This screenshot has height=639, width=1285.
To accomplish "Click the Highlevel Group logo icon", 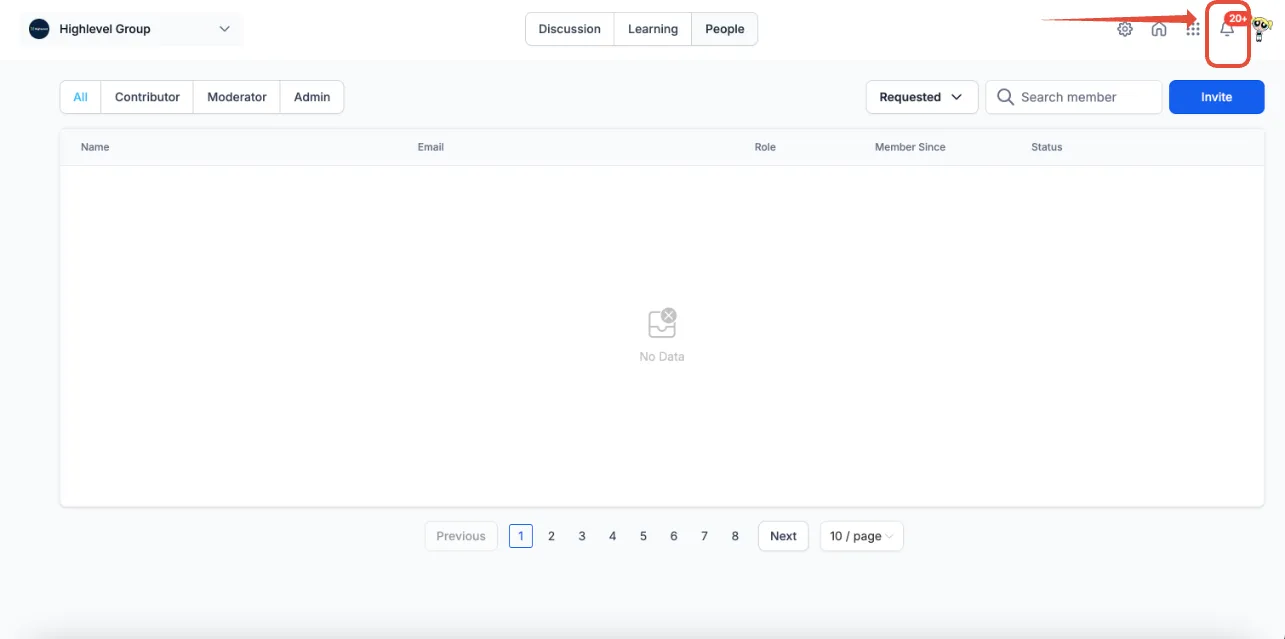I will tap(39, 29).
